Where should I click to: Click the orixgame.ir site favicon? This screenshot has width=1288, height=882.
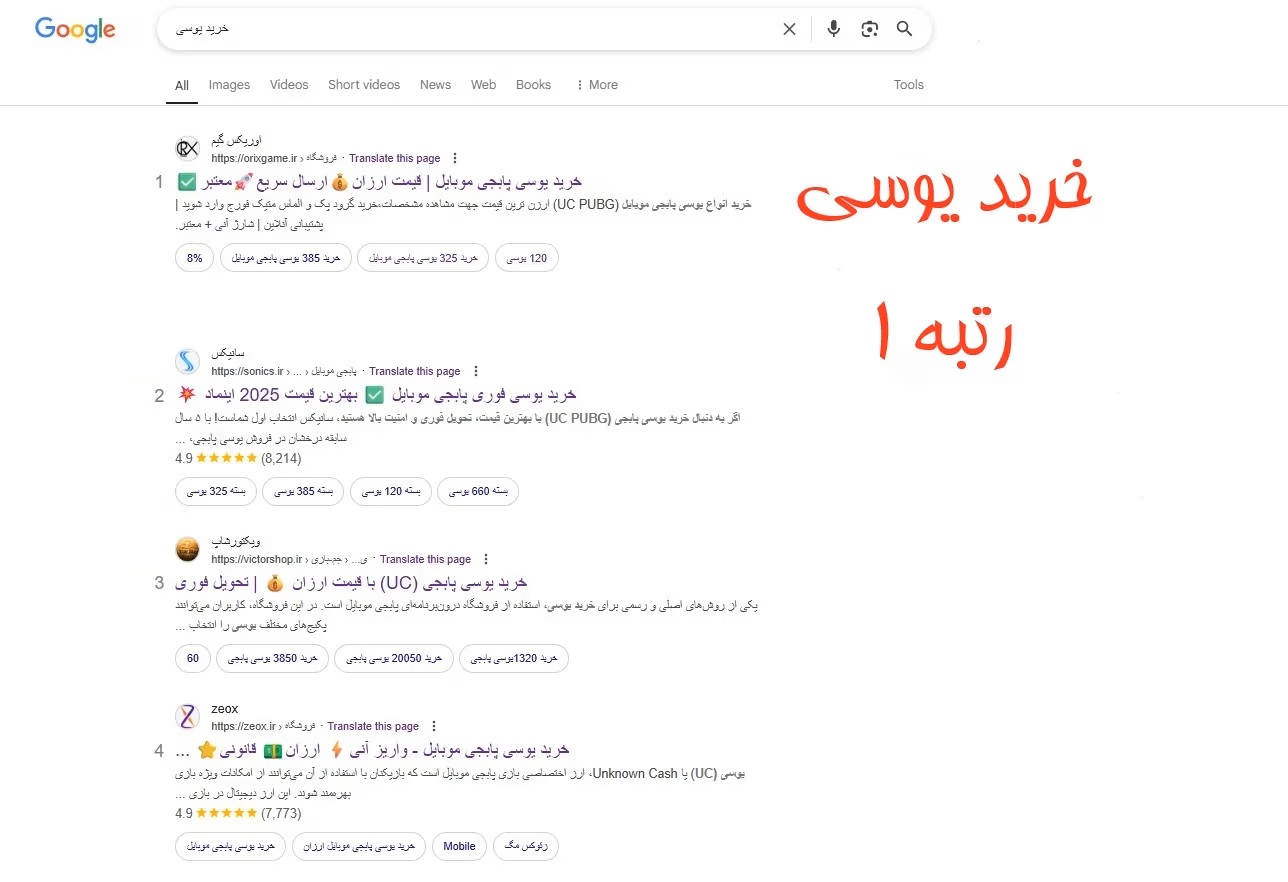pyautogui.click(x=187, y=149)
